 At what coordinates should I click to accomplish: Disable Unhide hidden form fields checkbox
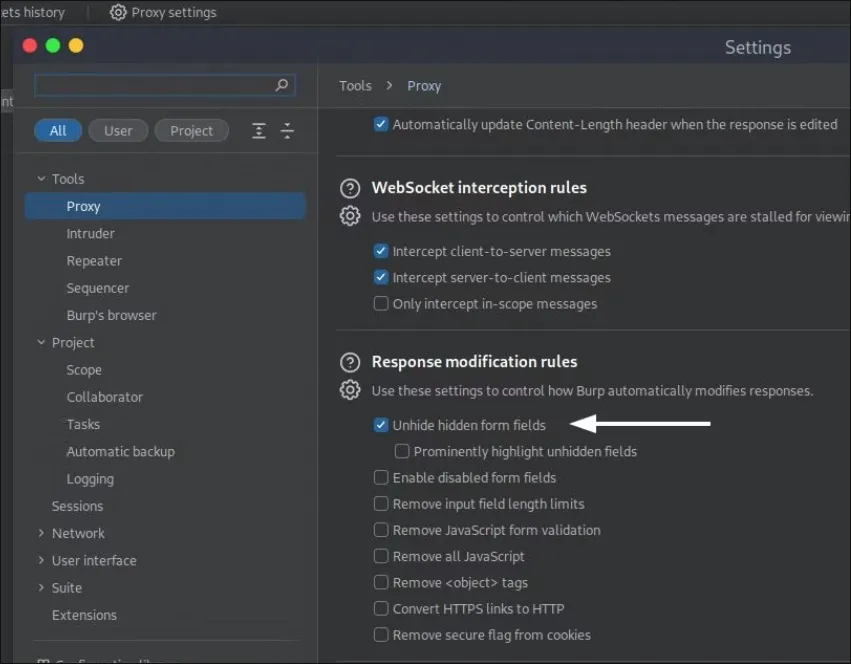tap(381, 425)
